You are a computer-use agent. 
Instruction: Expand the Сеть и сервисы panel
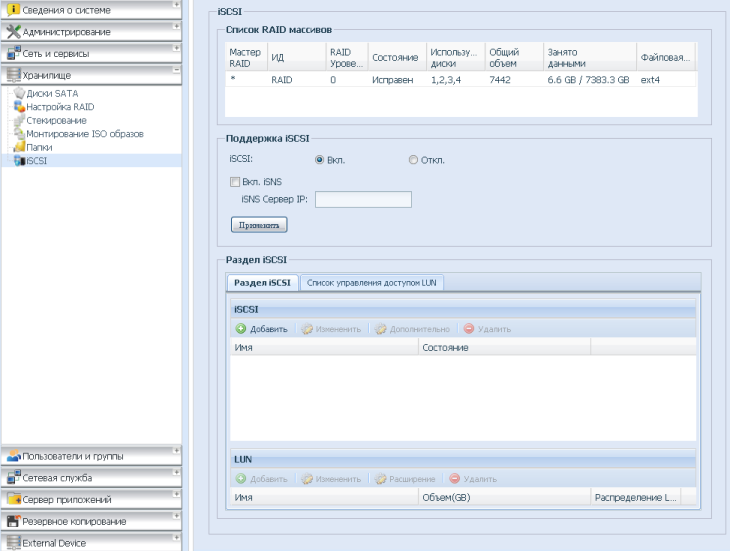(x=176, y=48)
